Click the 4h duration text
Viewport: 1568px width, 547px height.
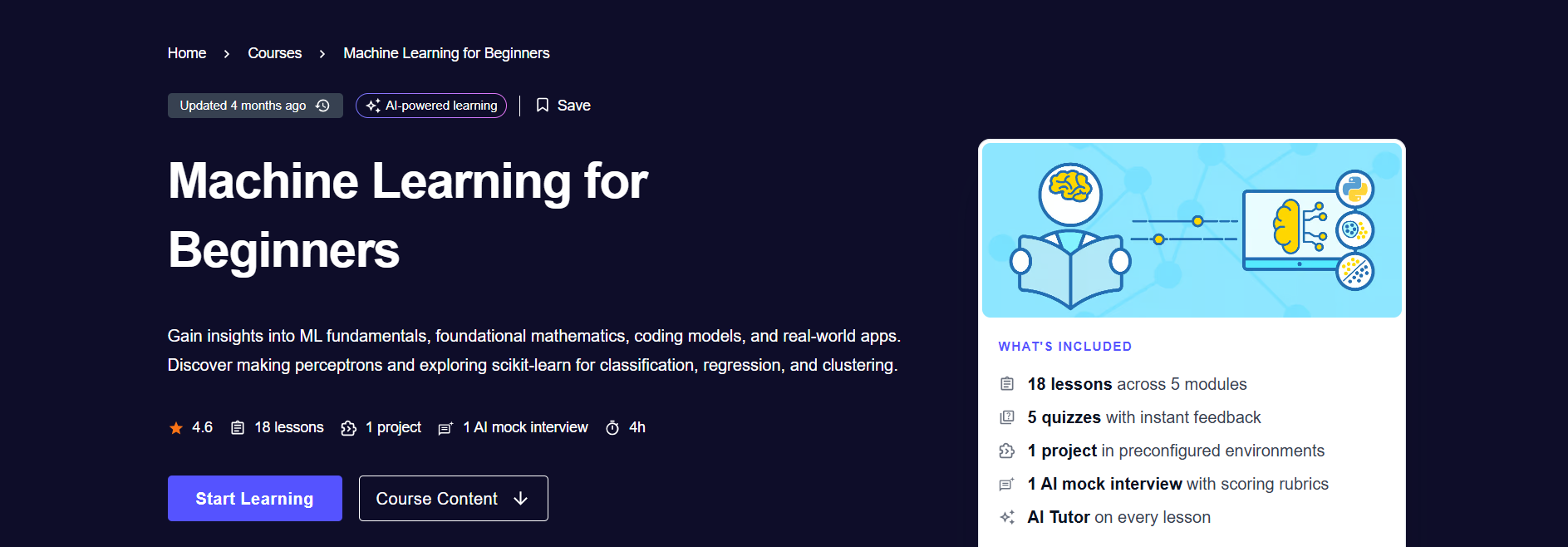click(x=637, y=427)
